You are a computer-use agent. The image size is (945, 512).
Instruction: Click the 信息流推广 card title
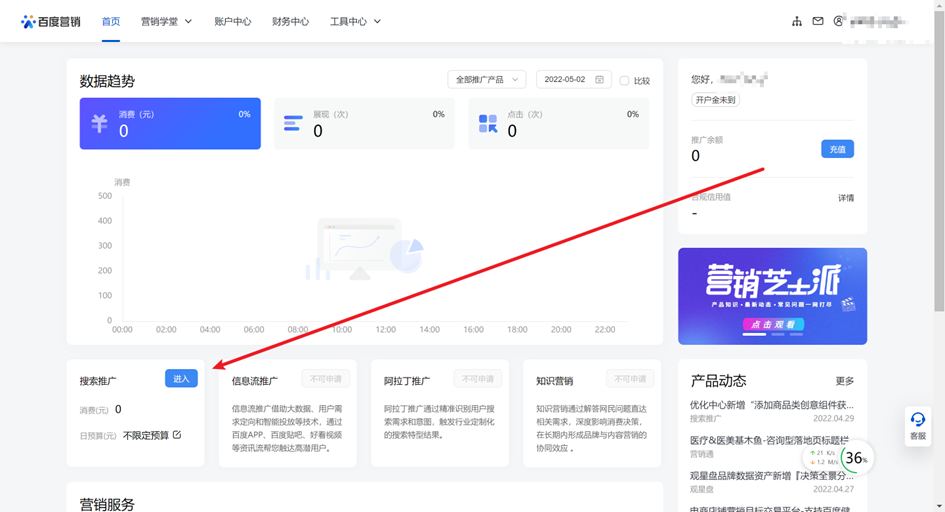(x=255, y=381)
